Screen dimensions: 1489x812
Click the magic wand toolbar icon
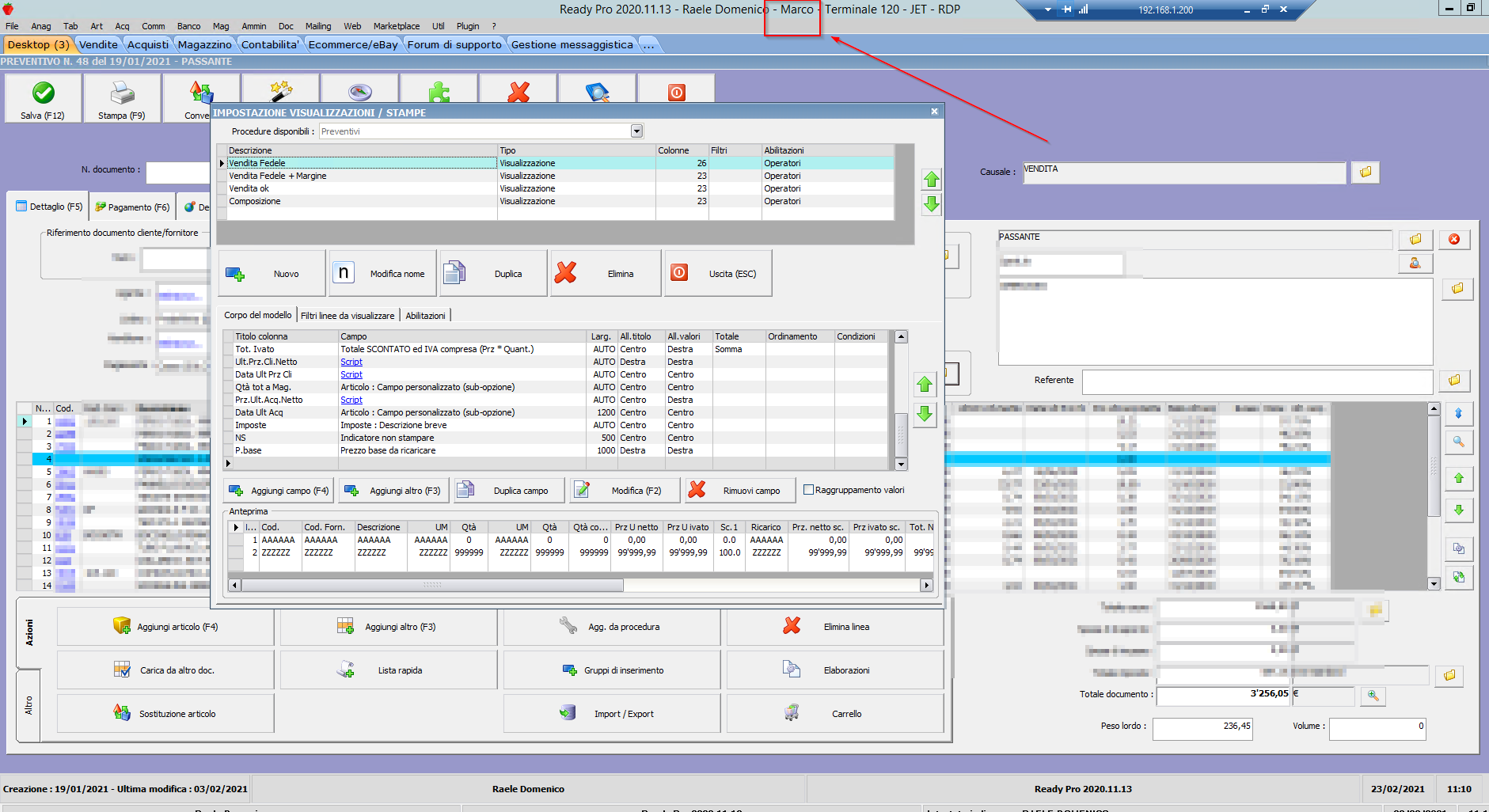(281, 92)
